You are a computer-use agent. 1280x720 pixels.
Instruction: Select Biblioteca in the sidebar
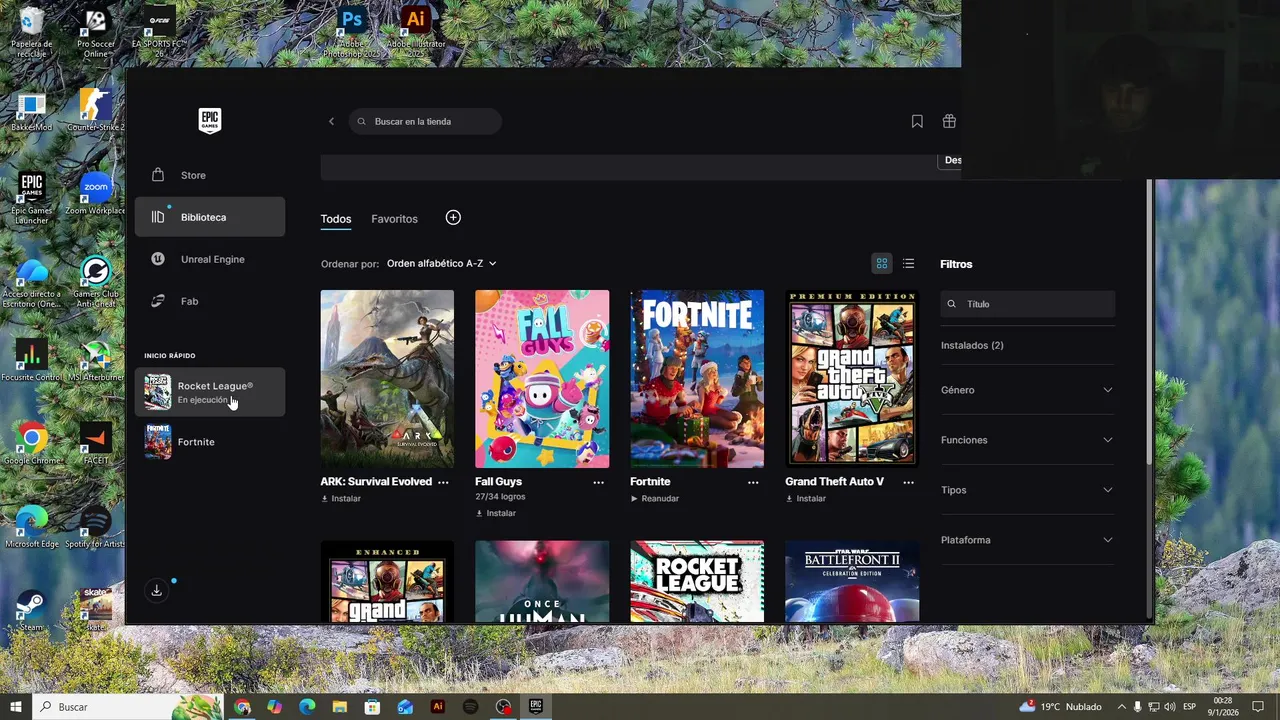tap(210, 217)
